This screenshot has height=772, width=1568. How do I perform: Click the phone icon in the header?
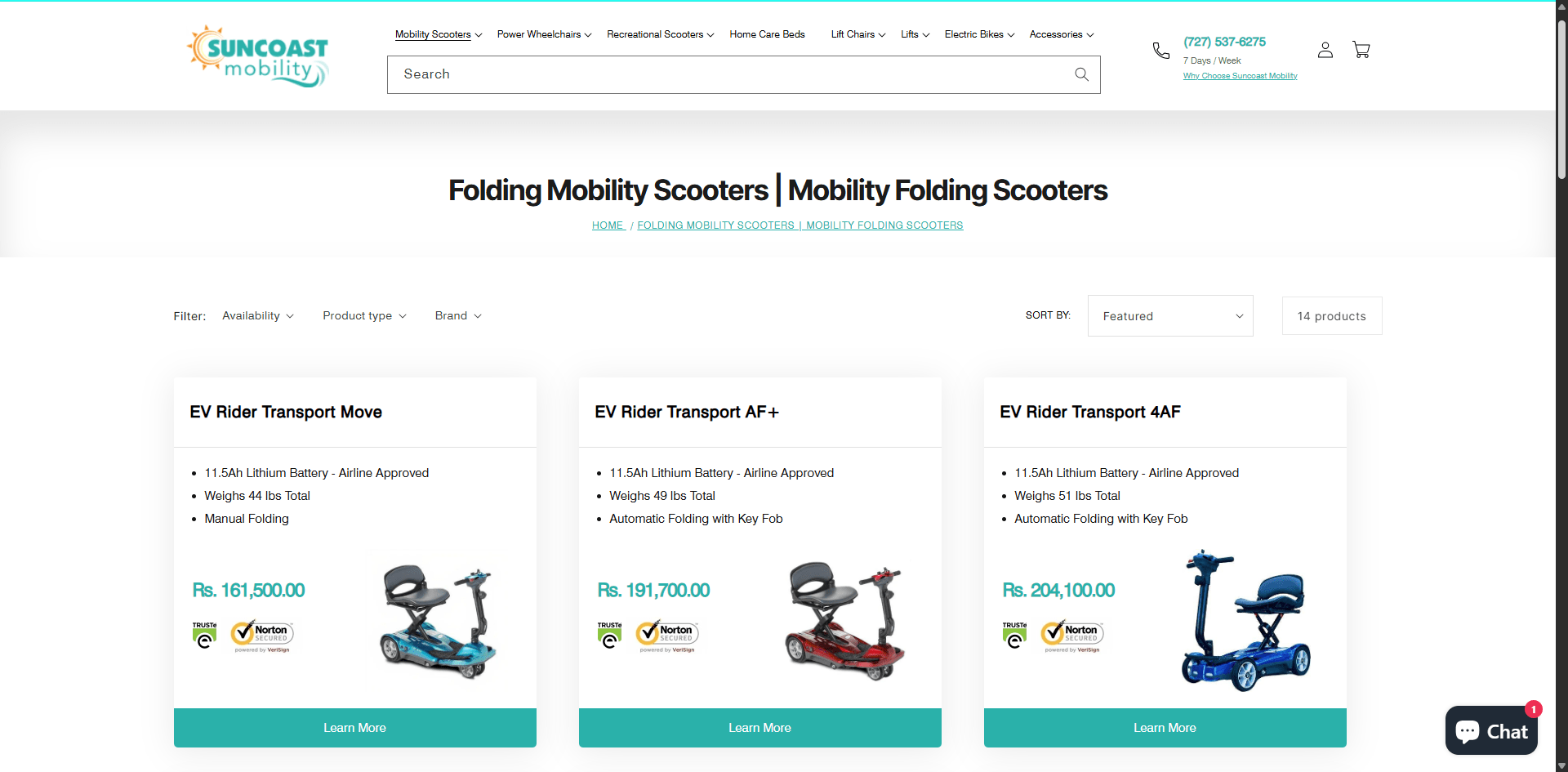tap(1160, 50)
